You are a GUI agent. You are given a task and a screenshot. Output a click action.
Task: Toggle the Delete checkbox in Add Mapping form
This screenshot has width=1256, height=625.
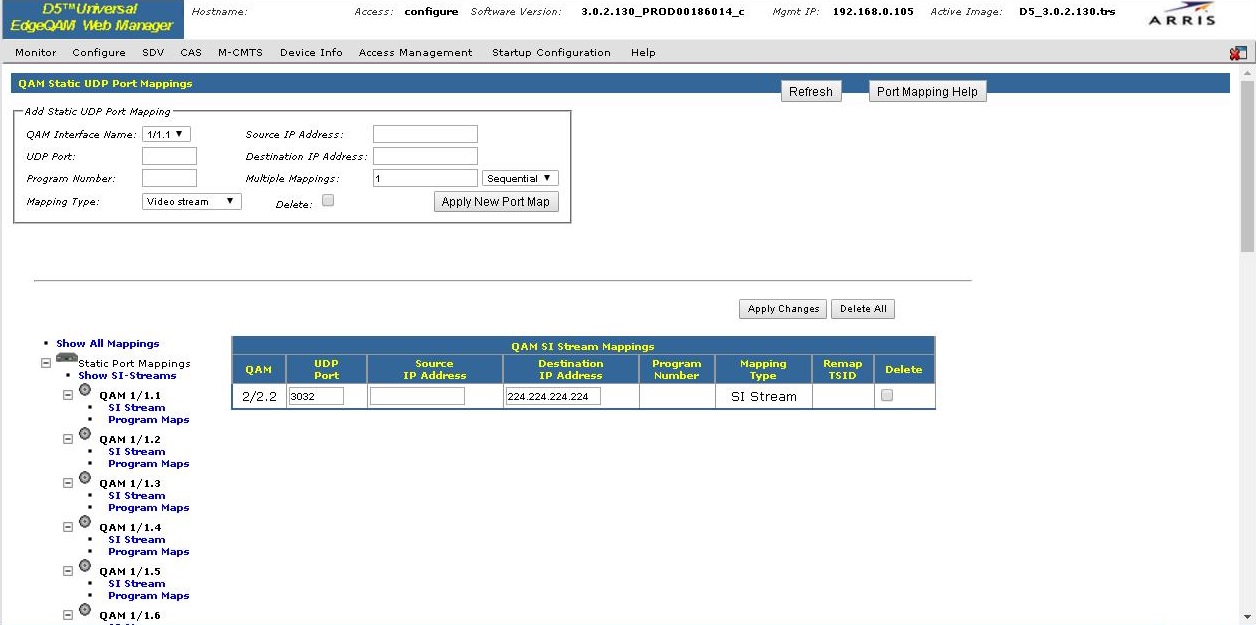(328, 201)
